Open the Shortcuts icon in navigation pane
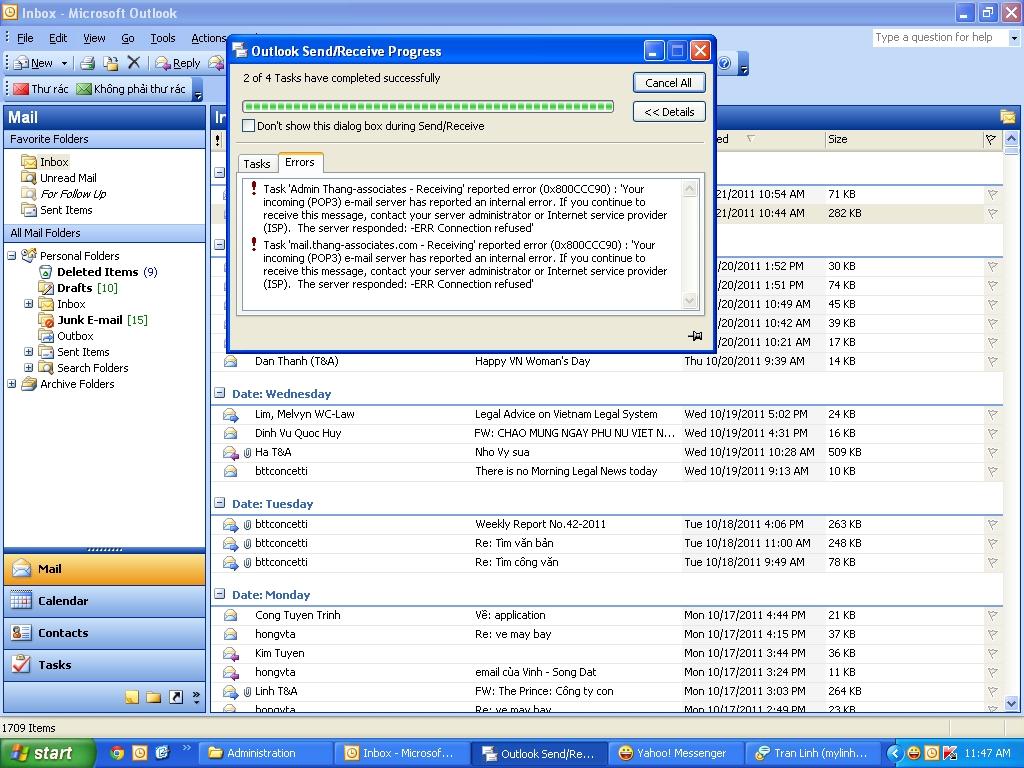The height and width of the screenshot is (768, 1024). 176,697
